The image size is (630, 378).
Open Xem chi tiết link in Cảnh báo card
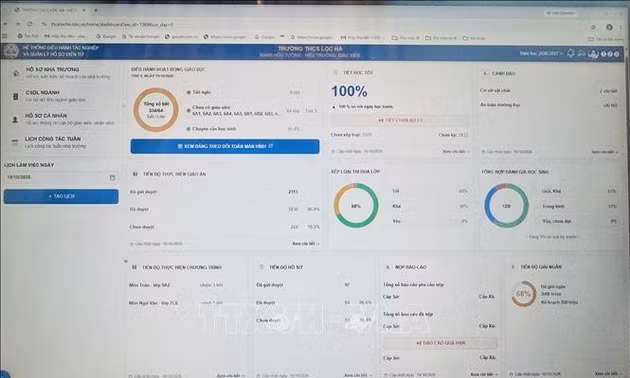coord(605,152)
